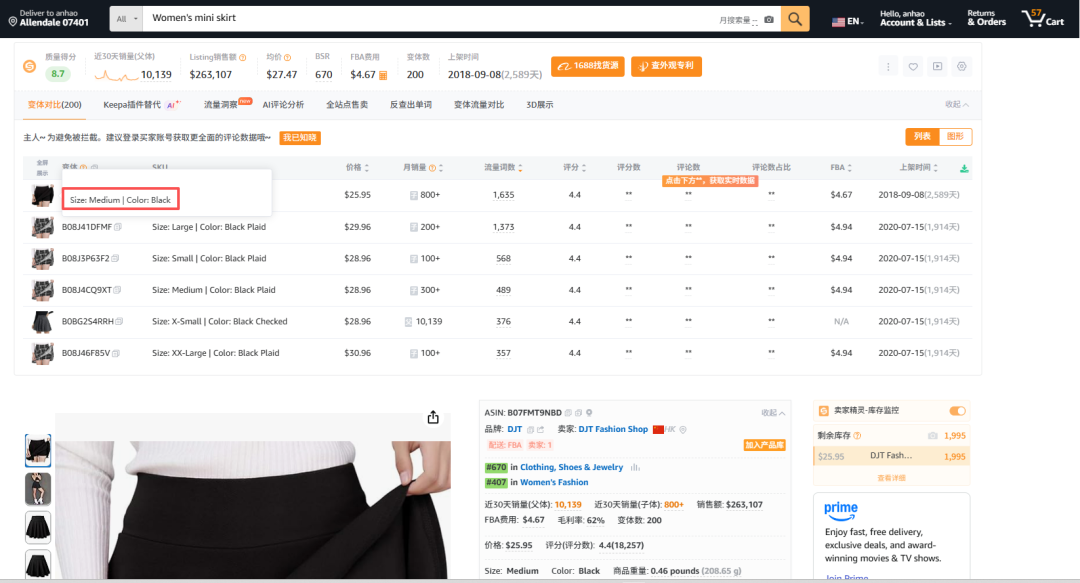
Task: Open the All departments search dropdown
Action: 125,19
